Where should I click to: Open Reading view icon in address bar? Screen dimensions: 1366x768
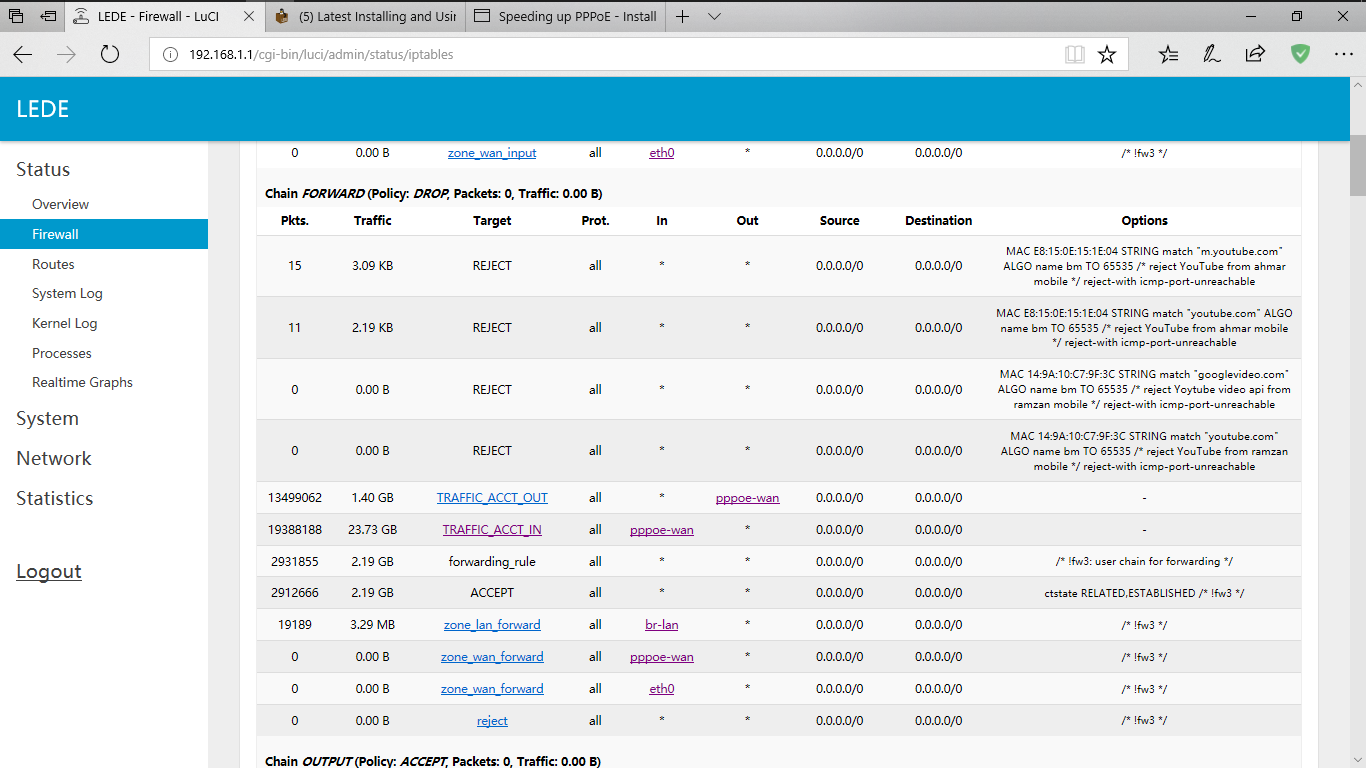tap(1075, 54)
